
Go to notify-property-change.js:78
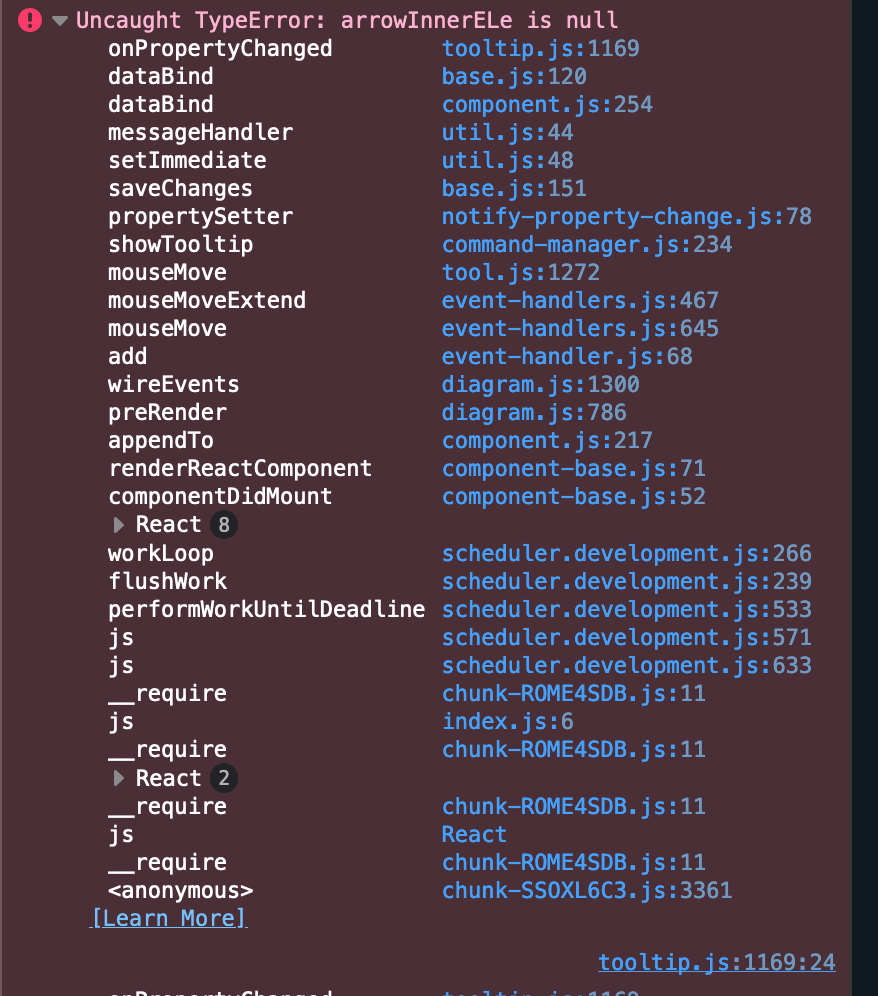coord(626,216)
